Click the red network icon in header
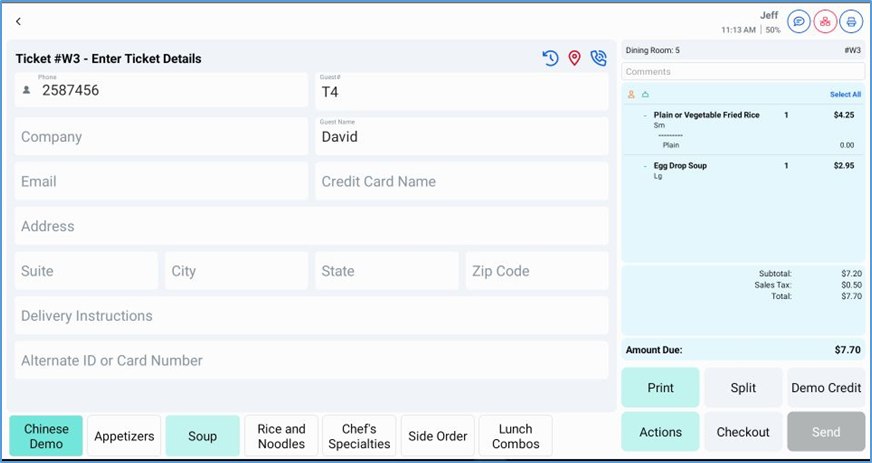Image resolution: width=872 pixels, height=463 pixels. click(x=825, y=21)
